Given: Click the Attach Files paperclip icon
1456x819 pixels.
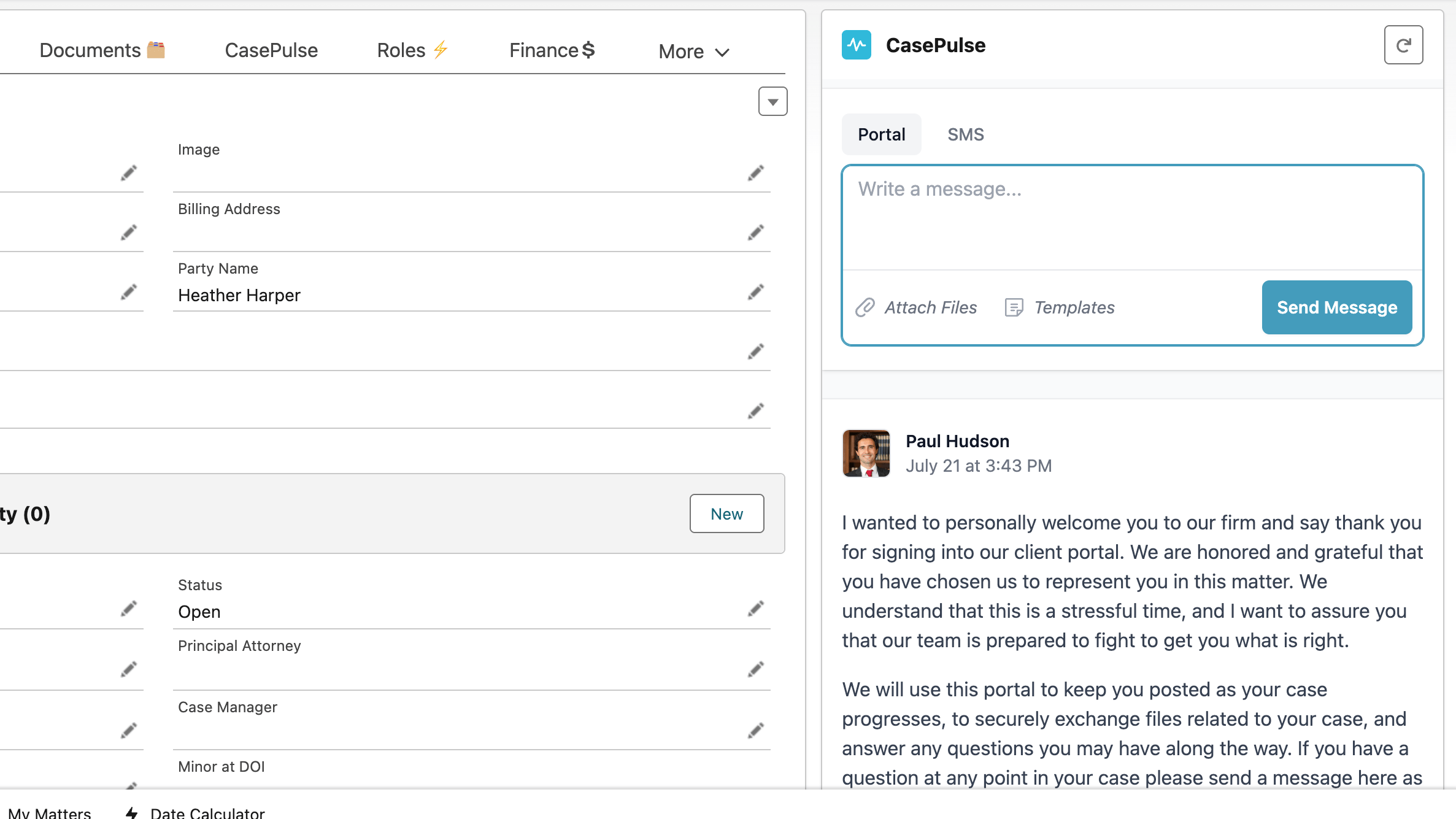Looking at the screenshot, I should [866, 307].
